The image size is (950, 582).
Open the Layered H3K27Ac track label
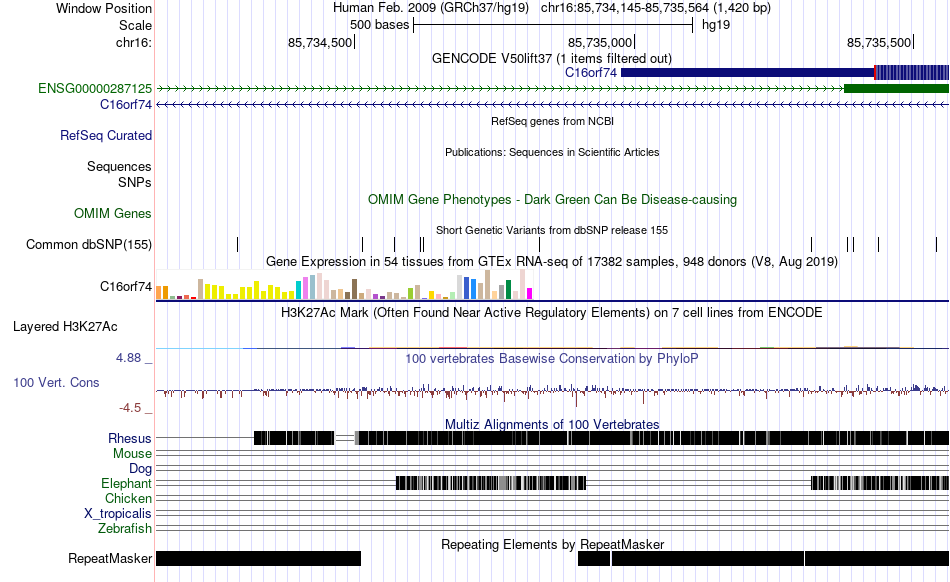pyautogui.click(x=65, y=326)
